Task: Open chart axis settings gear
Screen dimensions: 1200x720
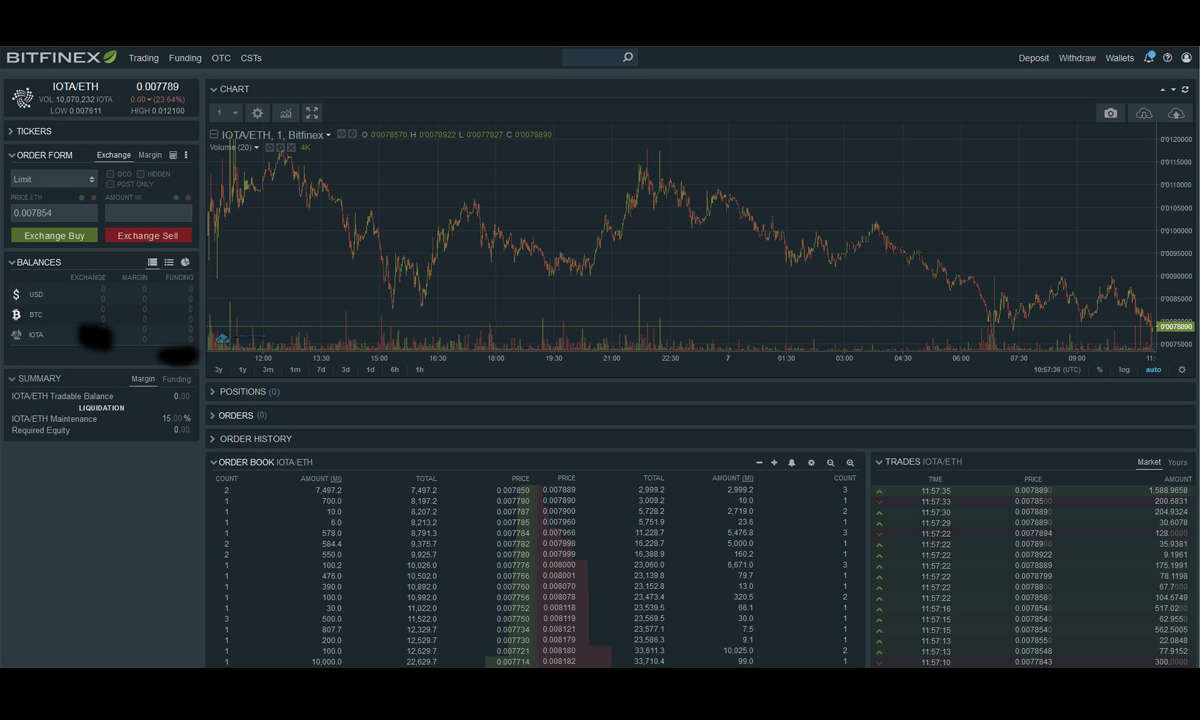Action: pos(1181,370)
